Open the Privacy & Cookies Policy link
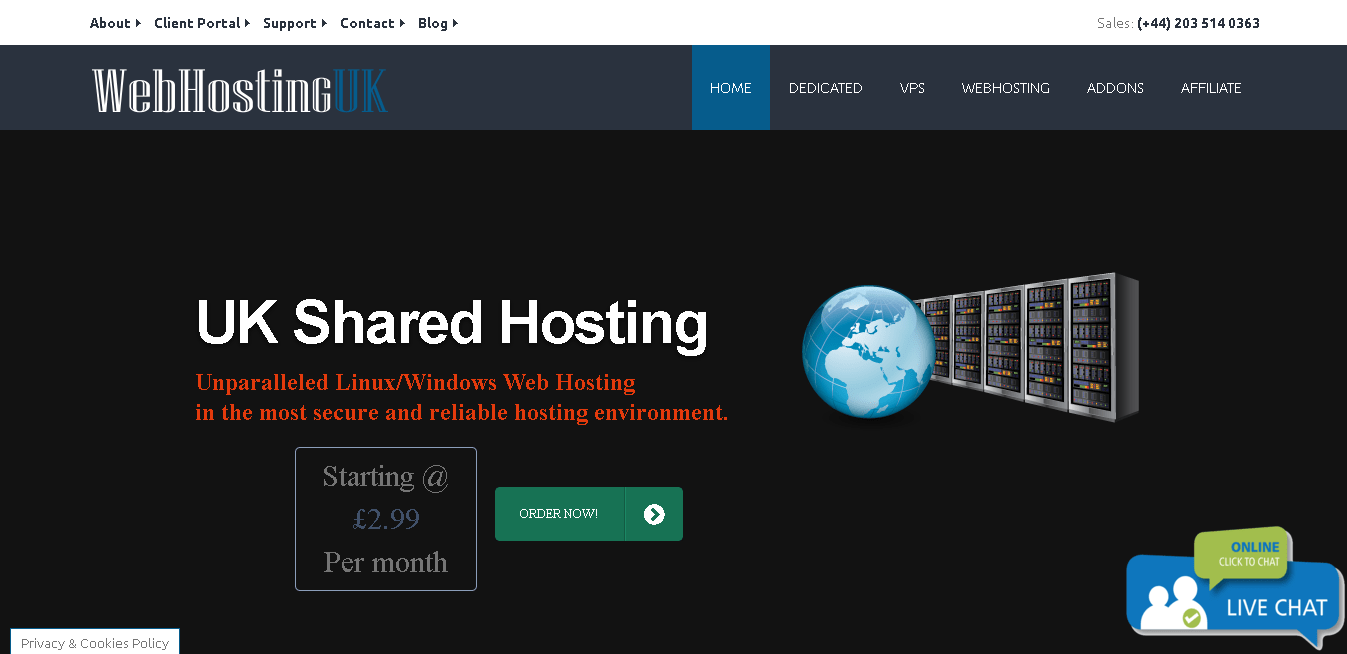This screenshot has height=654, width=1347. click(95, 643)
